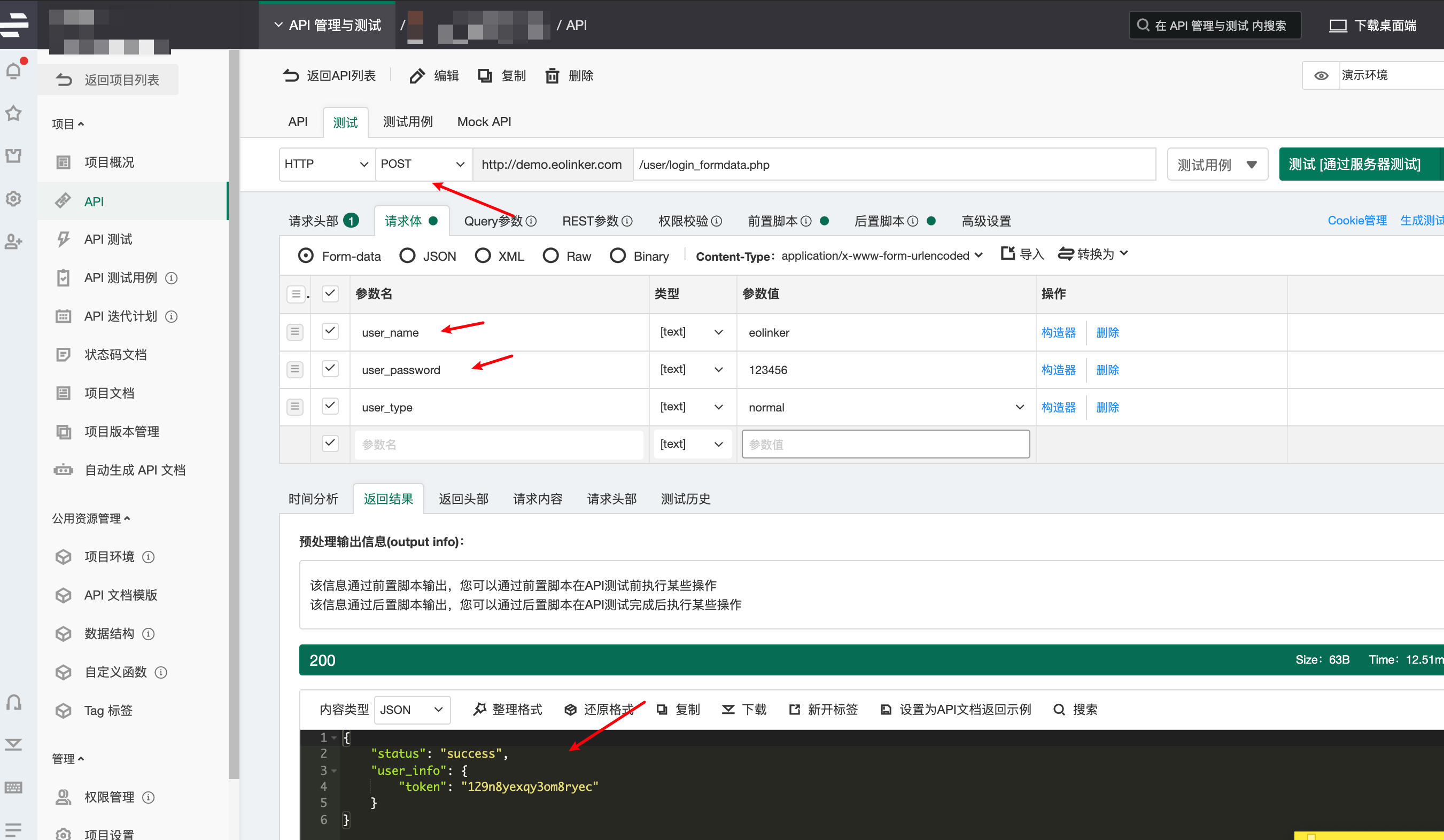
Task: Select the JSON body radio button
Action: pos(407,255)
